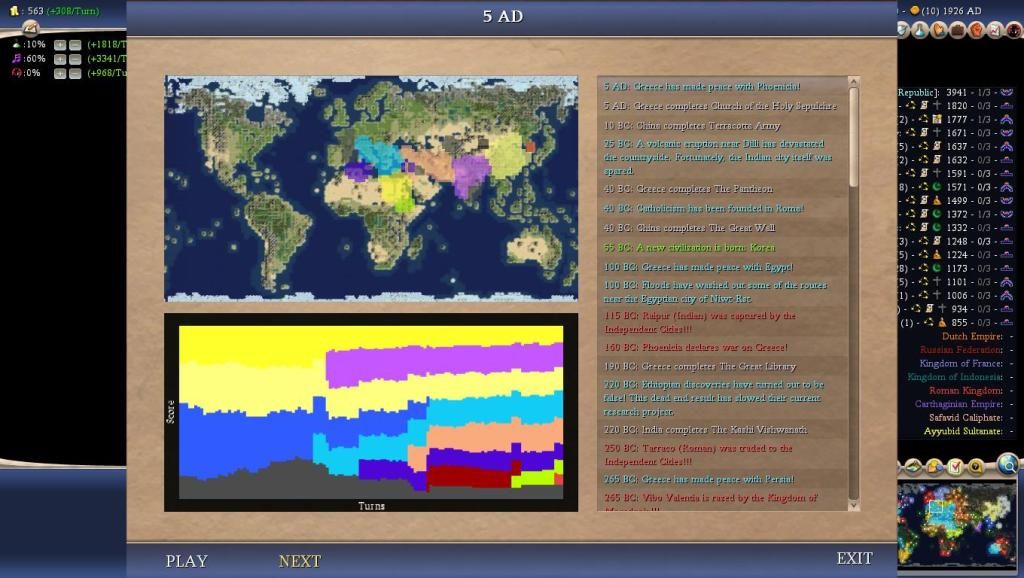This screenshot has height=578, width=1024.
Task: Select 'India completes The Kashi Vishwanath' entry
Action: tap(705, 430)
